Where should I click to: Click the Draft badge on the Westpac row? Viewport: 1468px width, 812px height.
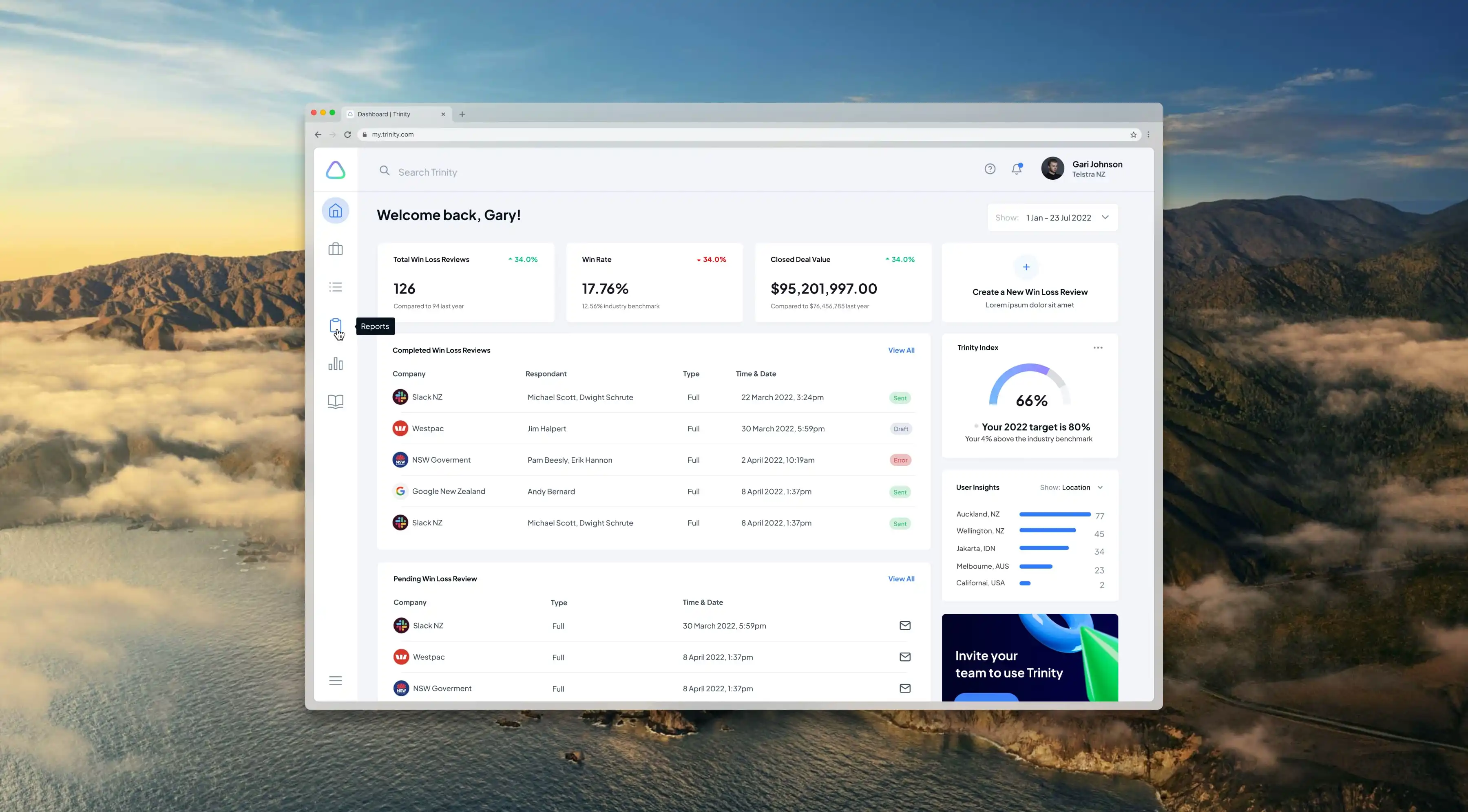coord(900,429)
